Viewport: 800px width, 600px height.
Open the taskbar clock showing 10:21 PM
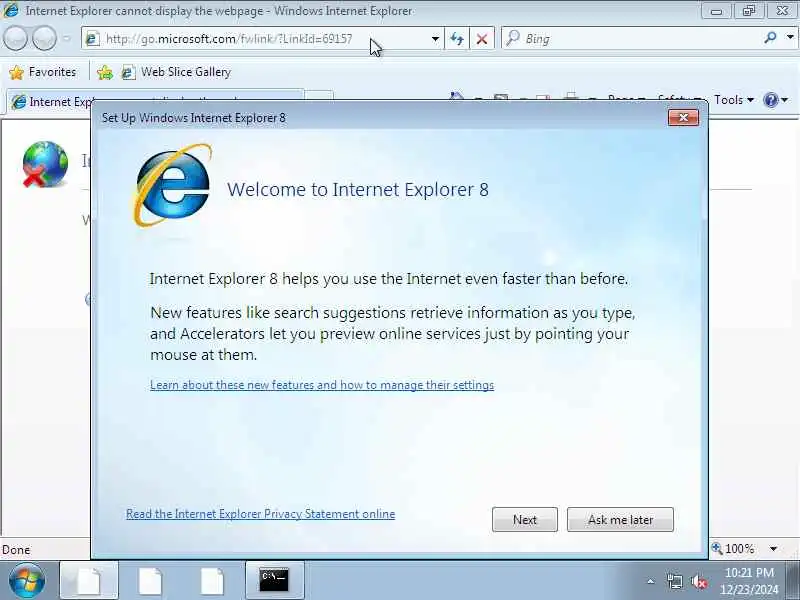[x=749, y=581]
